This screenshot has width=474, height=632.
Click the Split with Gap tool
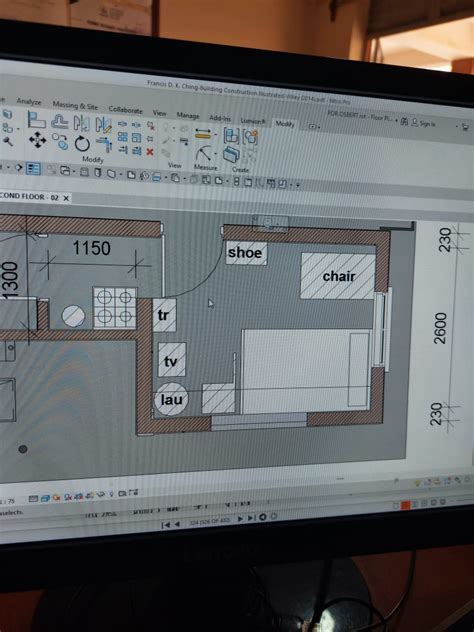(x=136, y=125)
